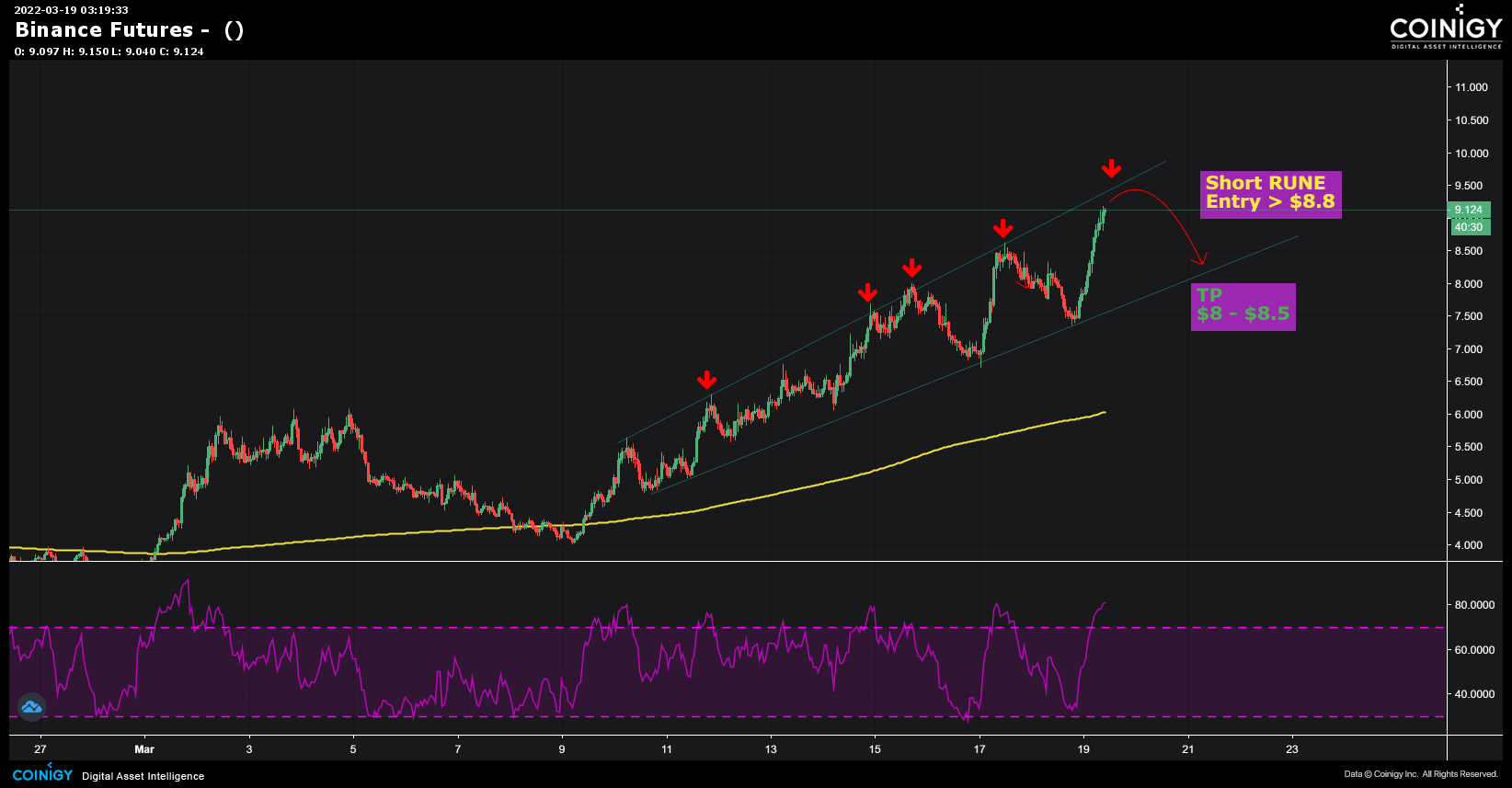Click the 6.000 price axis label

tap(1469, 415)
